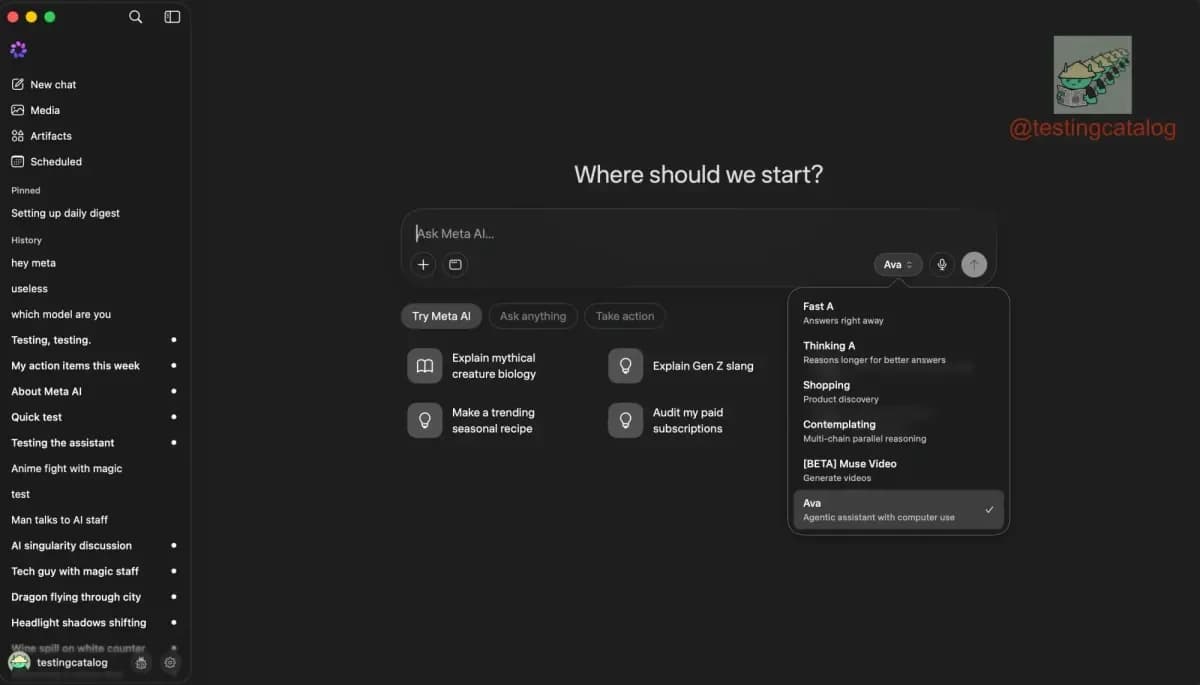Screen dimensions: 1200x685
Task: Open the Ava model selector dropdown
Action: tap(898, 265)
